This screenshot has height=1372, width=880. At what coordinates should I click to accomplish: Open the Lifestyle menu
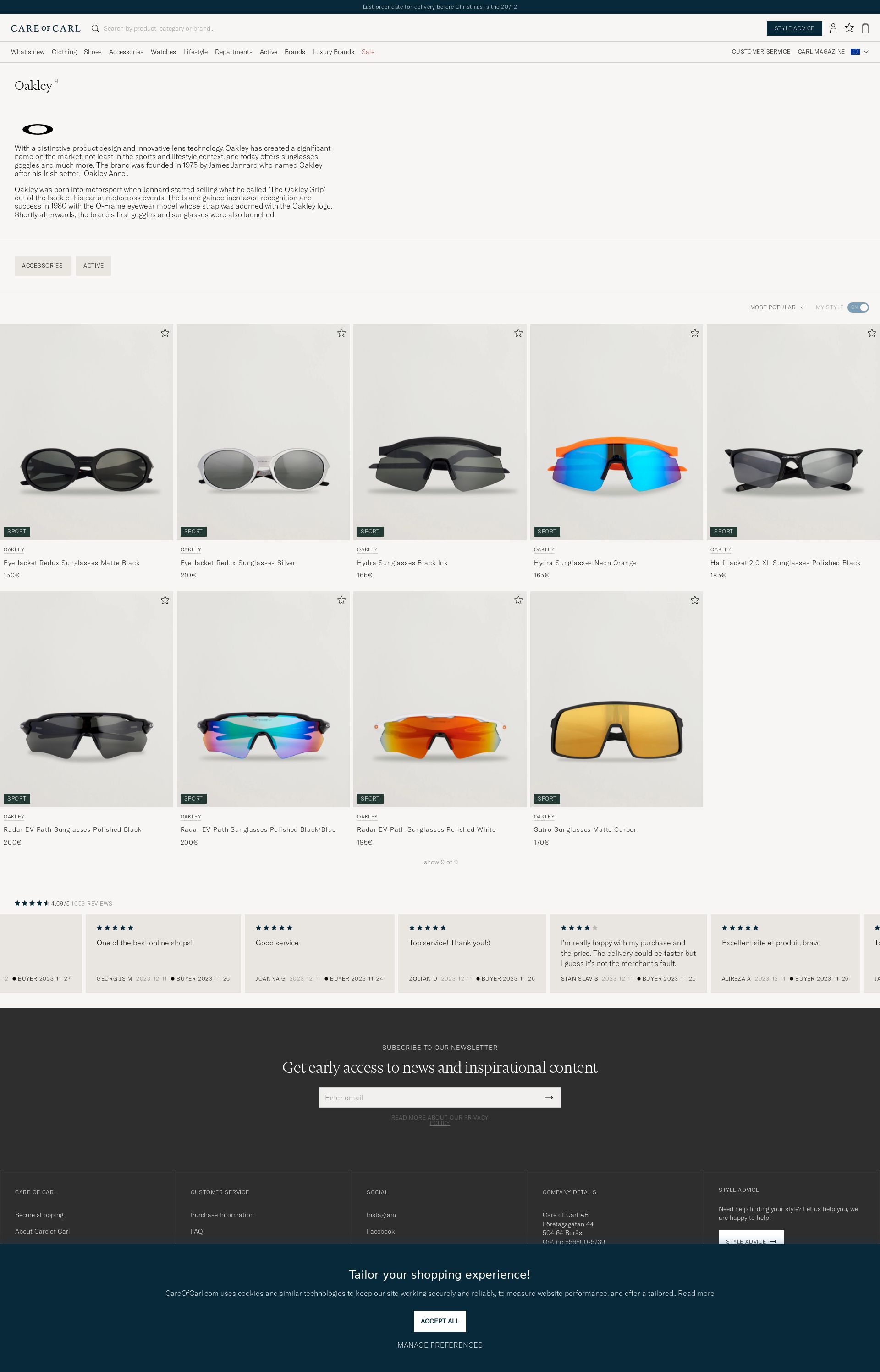pos(195,52)
